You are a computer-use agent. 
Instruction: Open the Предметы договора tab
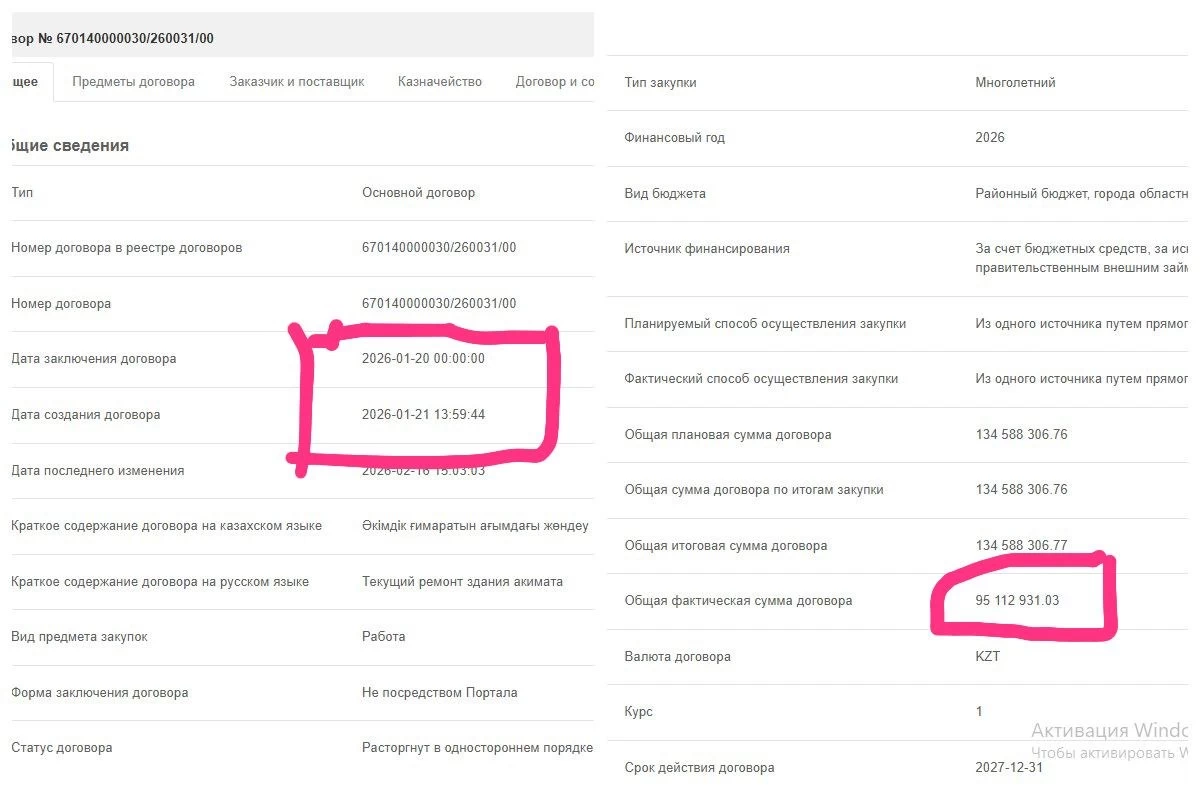[133, 82]
